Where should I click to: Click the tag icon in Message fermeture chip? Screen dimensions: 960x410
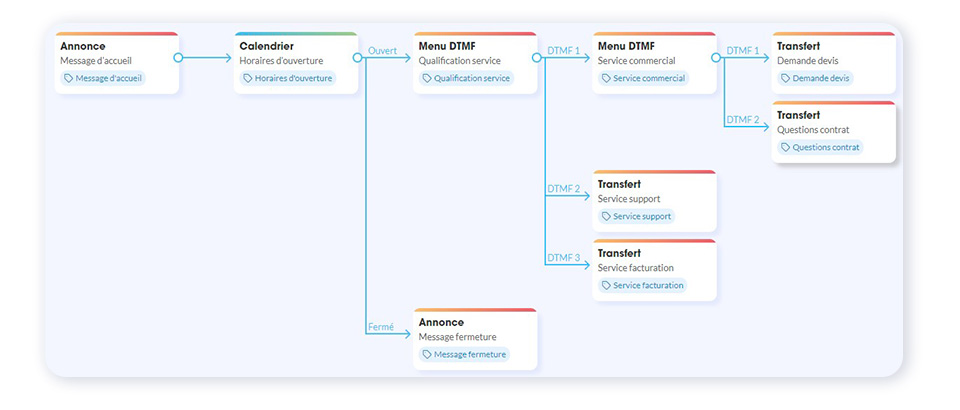[427, 354]
